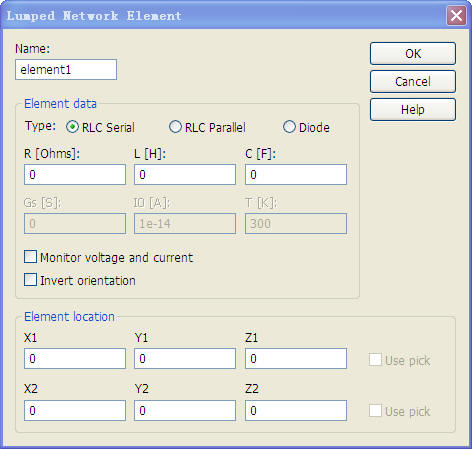Image resolution: width=472 pixels, height=449 pixels.
Task: Click the Cancel button
Action: (x=413, y=81)
